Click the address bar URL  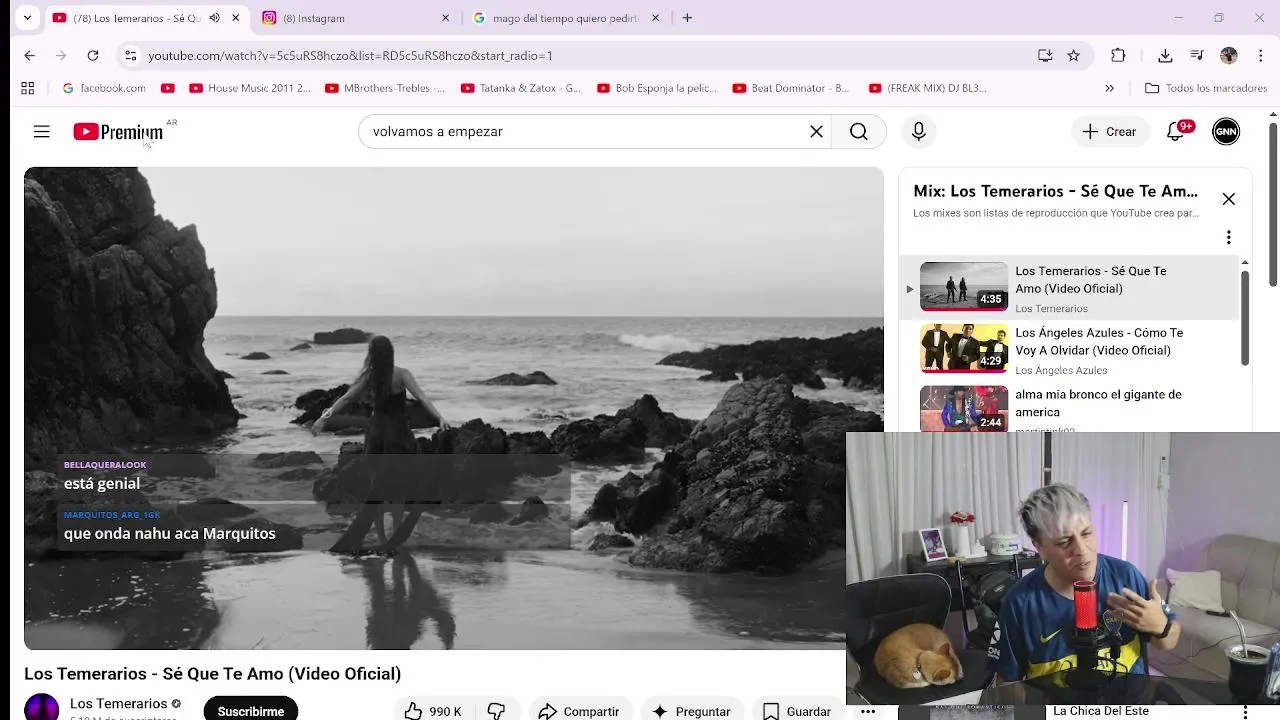click(350, 56)
